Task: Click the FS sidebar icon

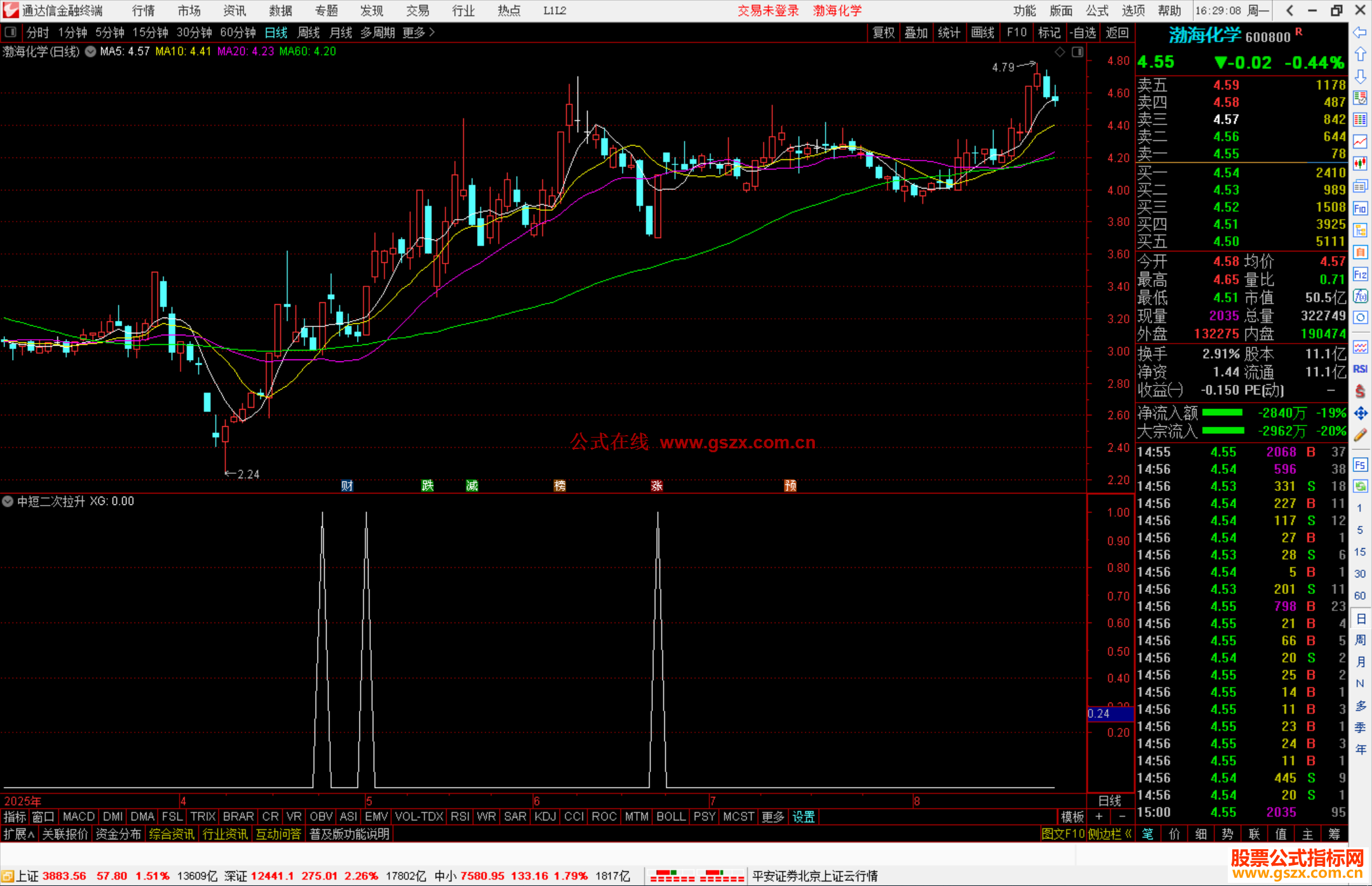Action: click(x=1360, y=465)
